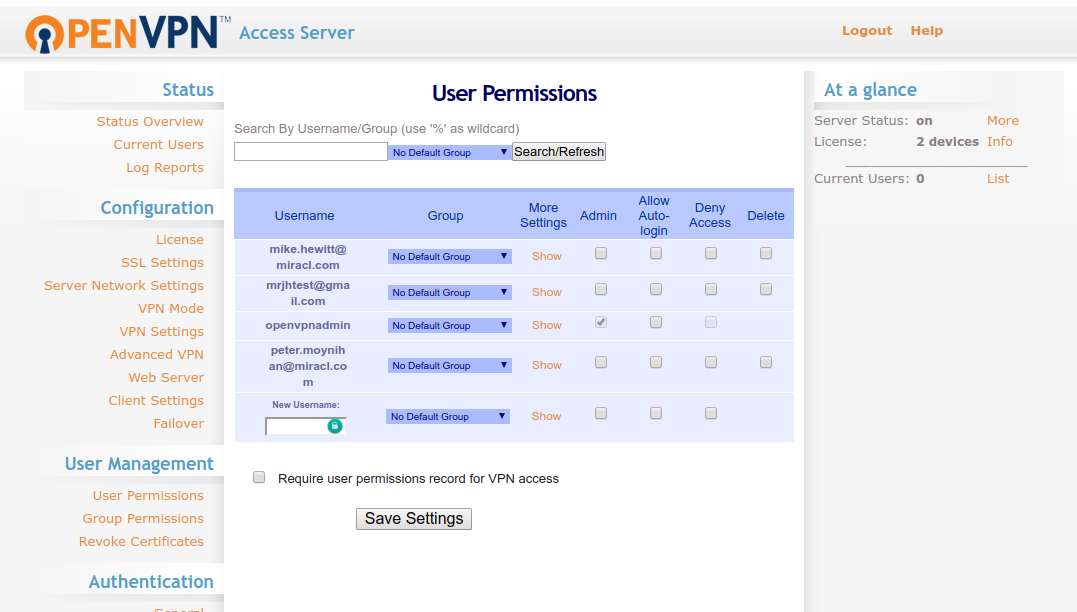Click Info link beside License
Screen dimensions: 1077x612
[999, 141]
